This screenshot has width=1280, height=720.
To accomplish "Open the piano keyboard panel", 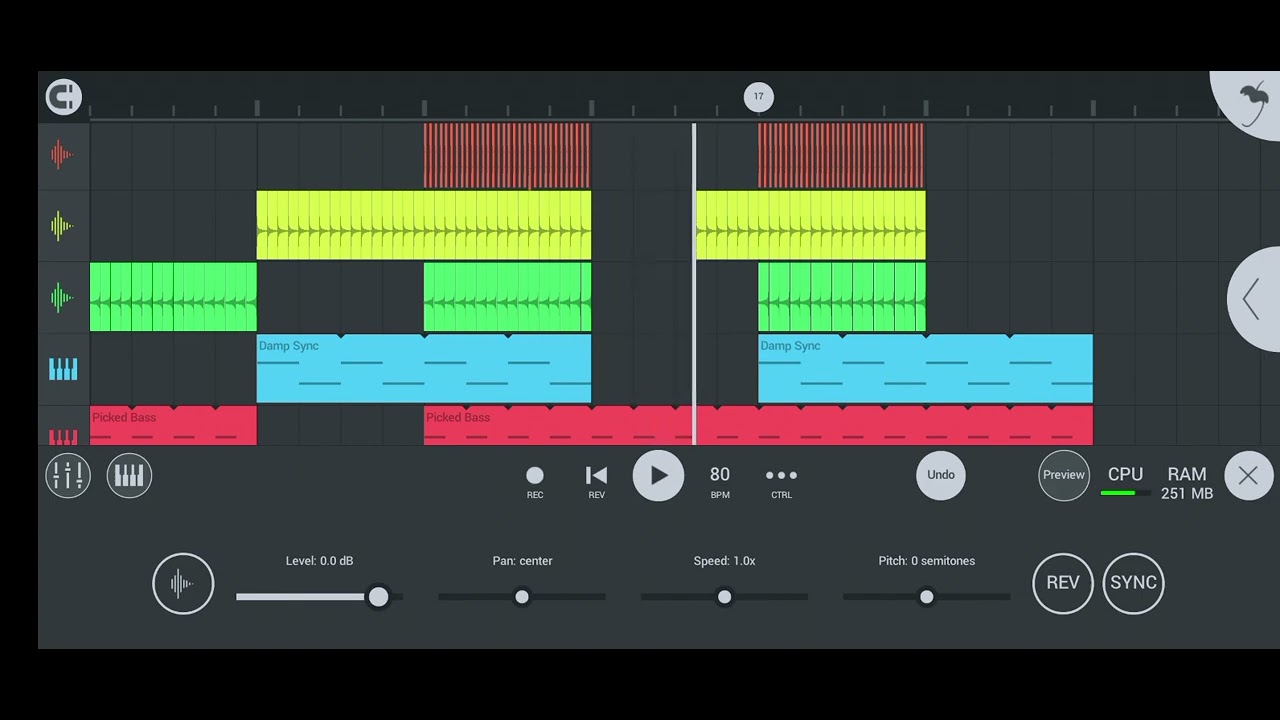I will pos(129,475).
